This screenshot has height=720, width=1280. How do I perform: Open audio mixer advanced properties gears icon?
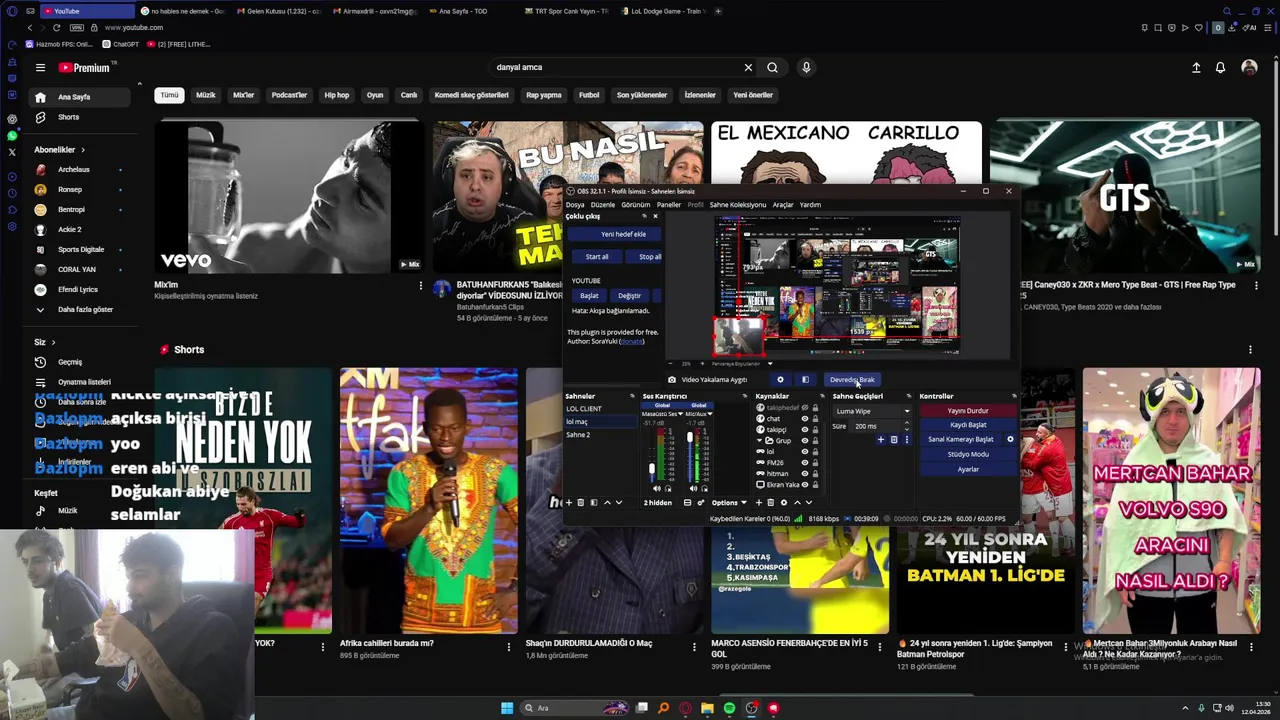(x=701, y=503)
